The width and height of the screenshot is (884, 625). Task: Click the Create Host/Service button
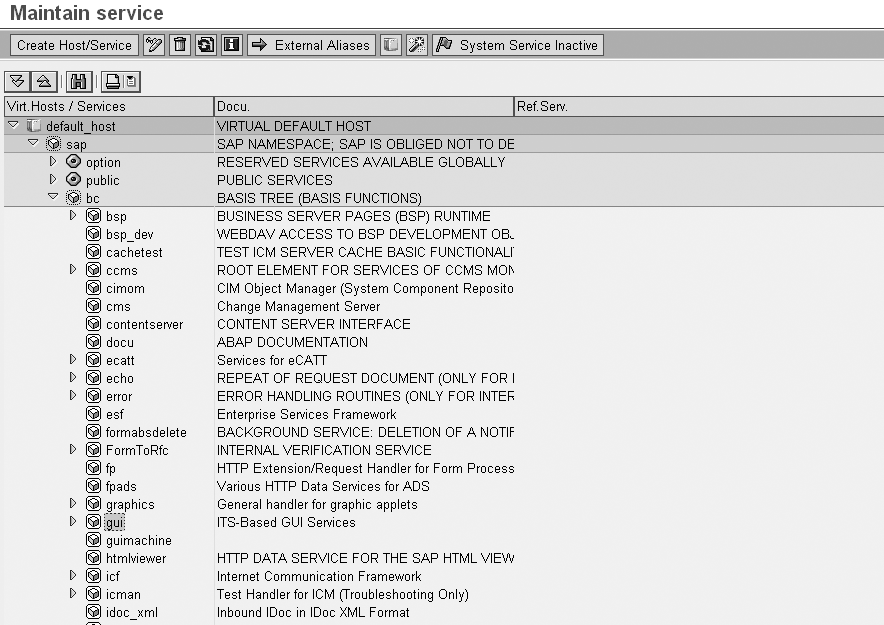click(74, 45)
